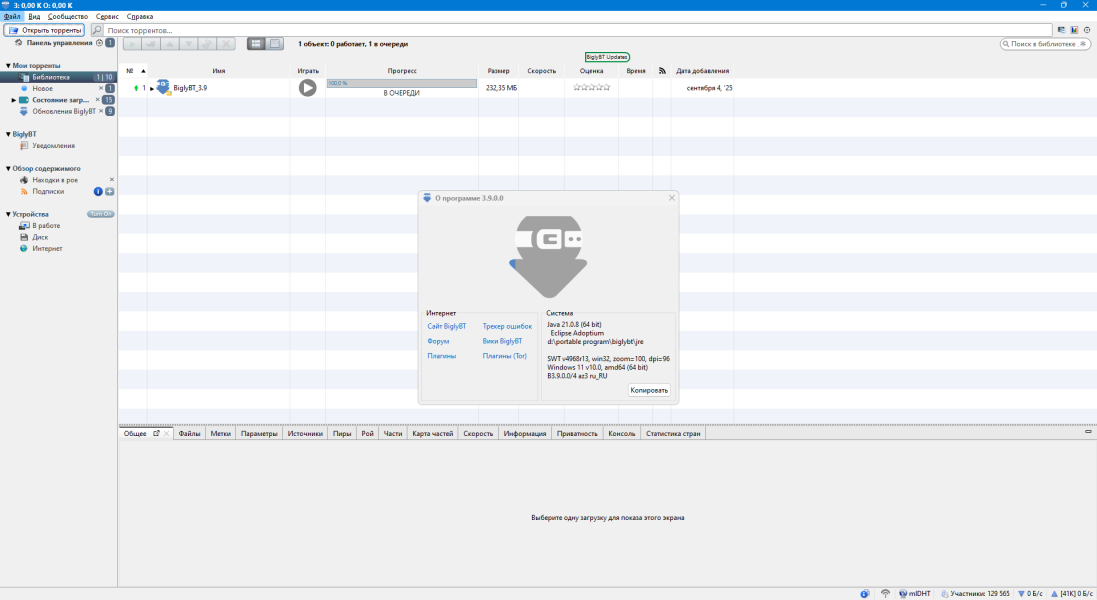Viewport: 1097px width, 600px height.
Task: Click the plus icon to add subscription
Action: (x=110, y=191)
